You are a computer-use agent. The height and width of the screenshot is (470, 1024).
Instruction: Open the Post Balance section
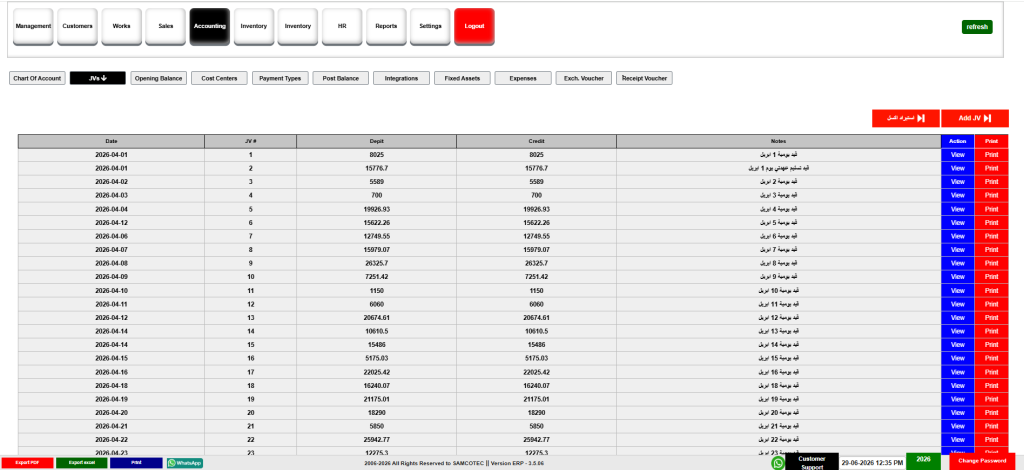point(341,78)
